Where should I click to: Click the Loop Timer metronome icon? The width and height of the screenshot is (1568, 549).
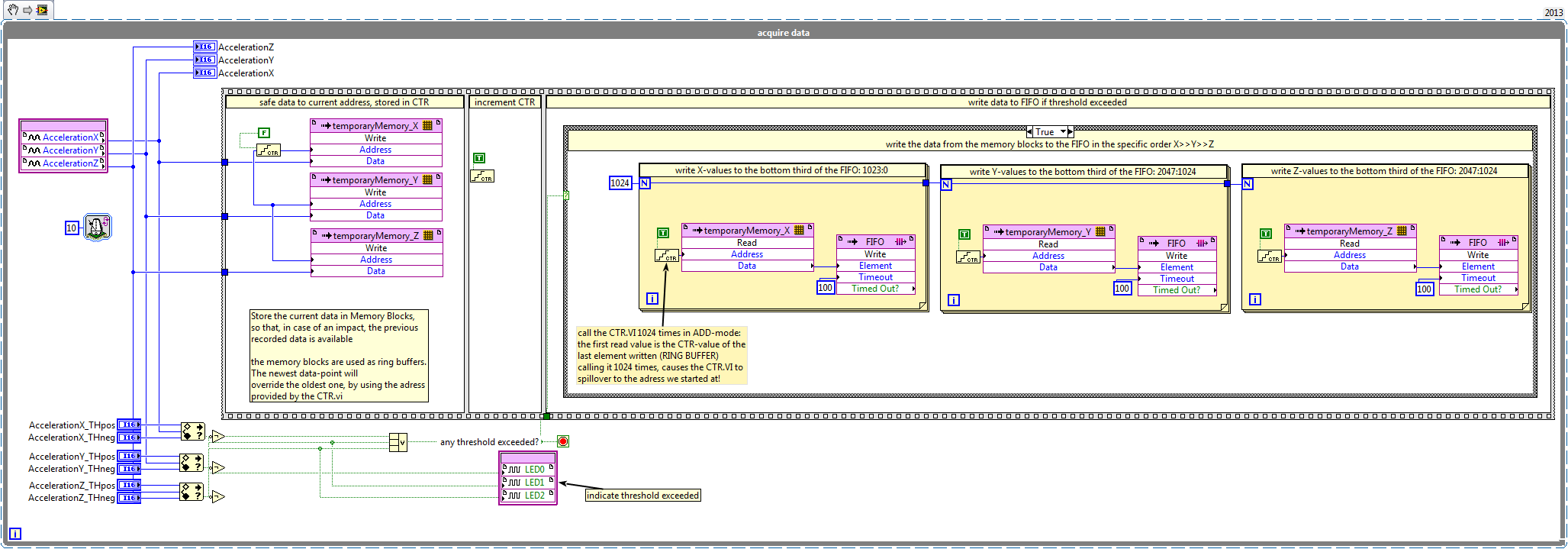(x=97, y=228)
